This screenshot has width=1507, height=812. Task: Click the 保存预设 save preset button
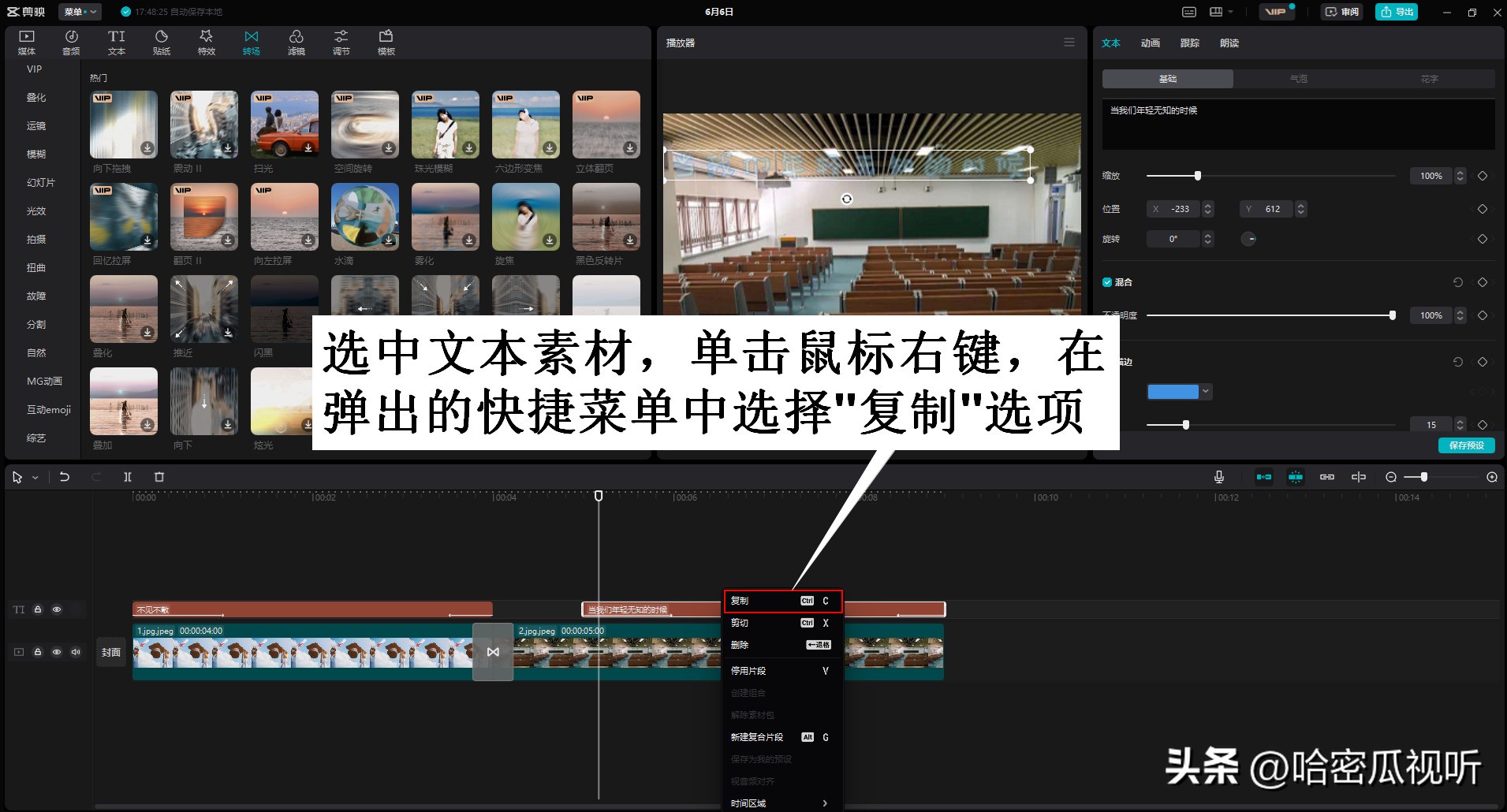click(x=1467, y=445)
